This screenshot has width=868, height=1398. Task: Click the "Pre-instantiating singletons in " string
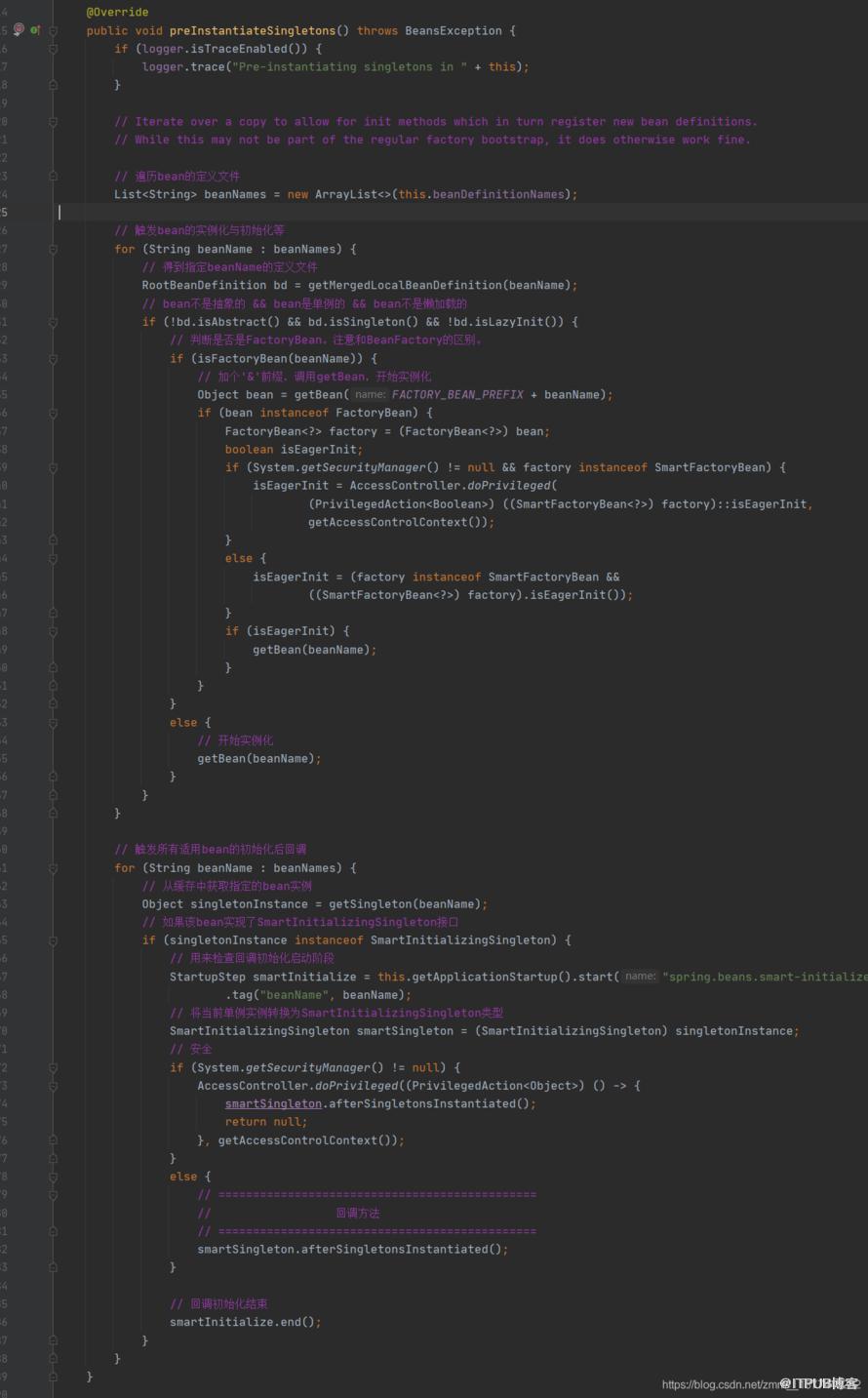(x=350, y=66)
